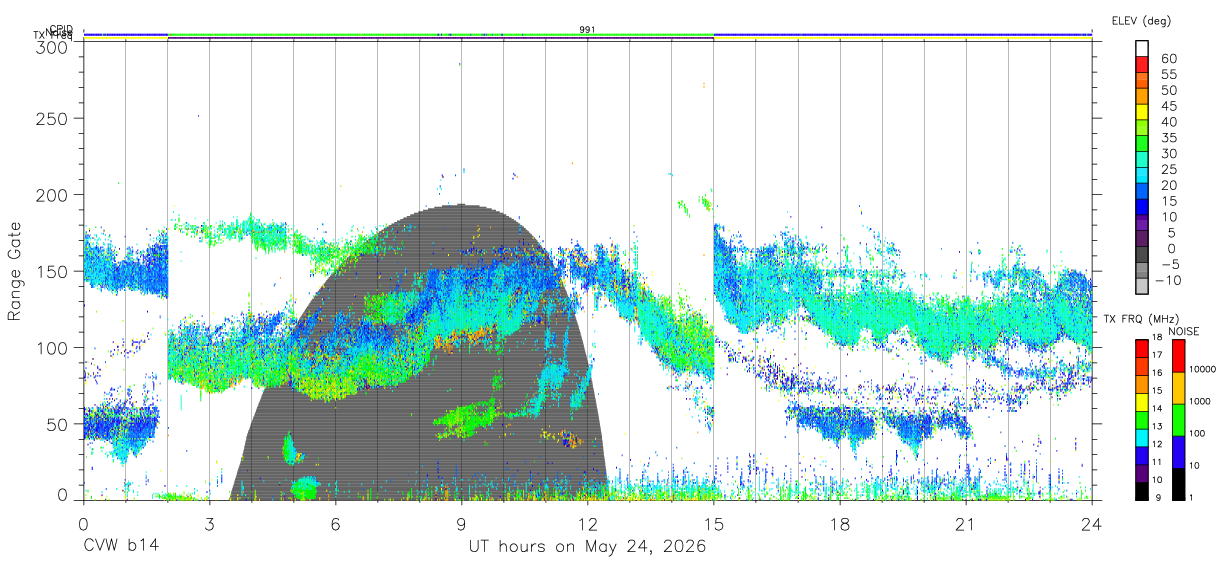This screenshot has width=1228, height=567.
Task: Select the 'Range Gate' y-axis label
Action: click(x=15, y=271)
